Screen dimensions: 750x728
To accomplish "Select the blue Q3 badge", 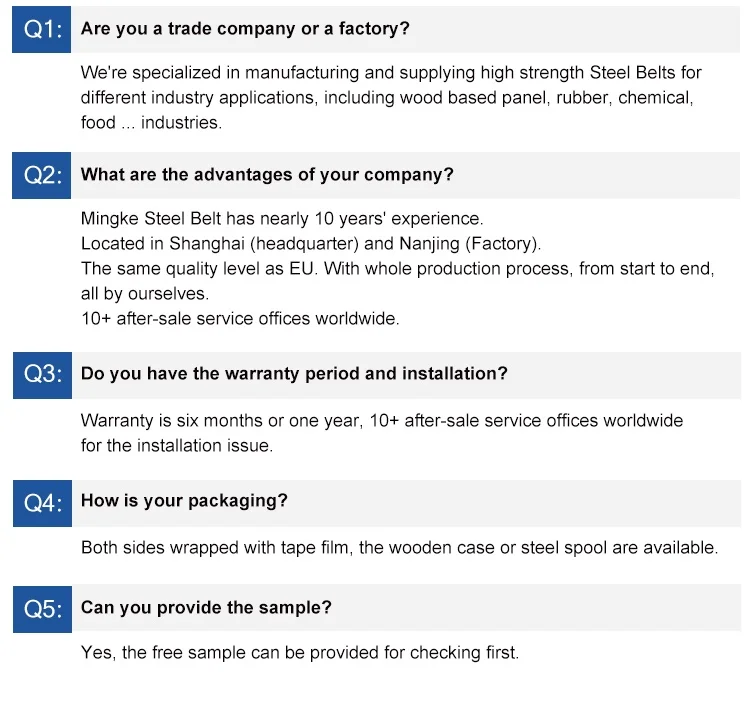I will pos(43,374).
